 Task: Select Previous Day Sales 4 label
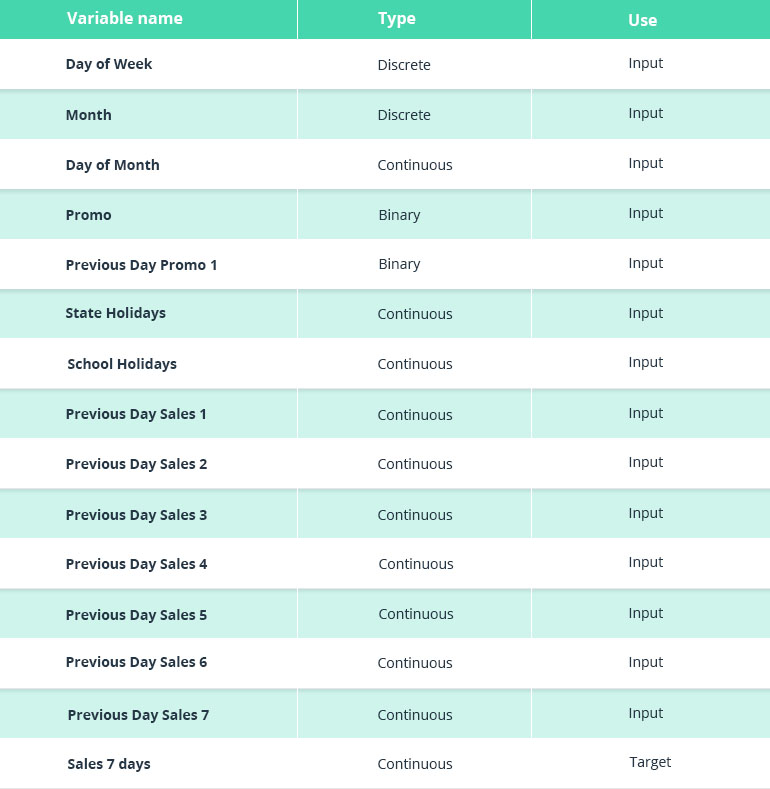[x=136, y=564]
